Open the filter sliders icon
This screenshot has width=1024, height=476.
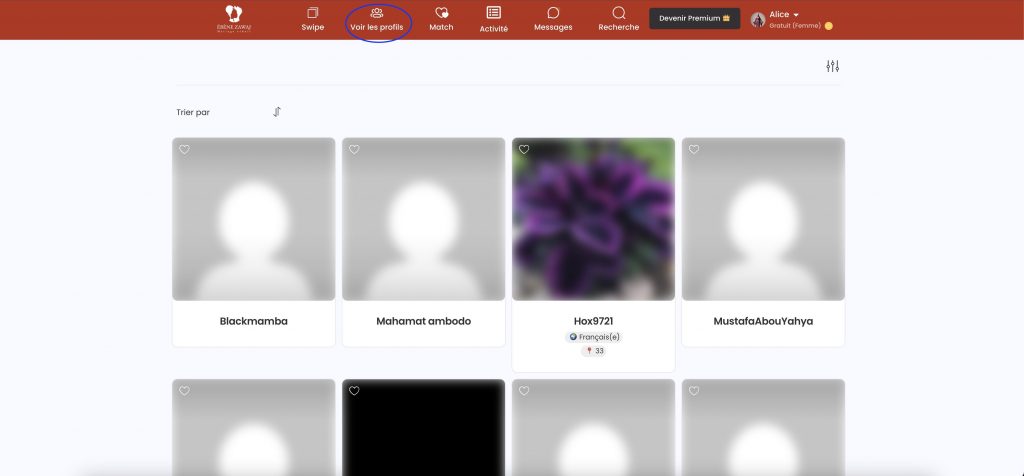tap(833, 66)
